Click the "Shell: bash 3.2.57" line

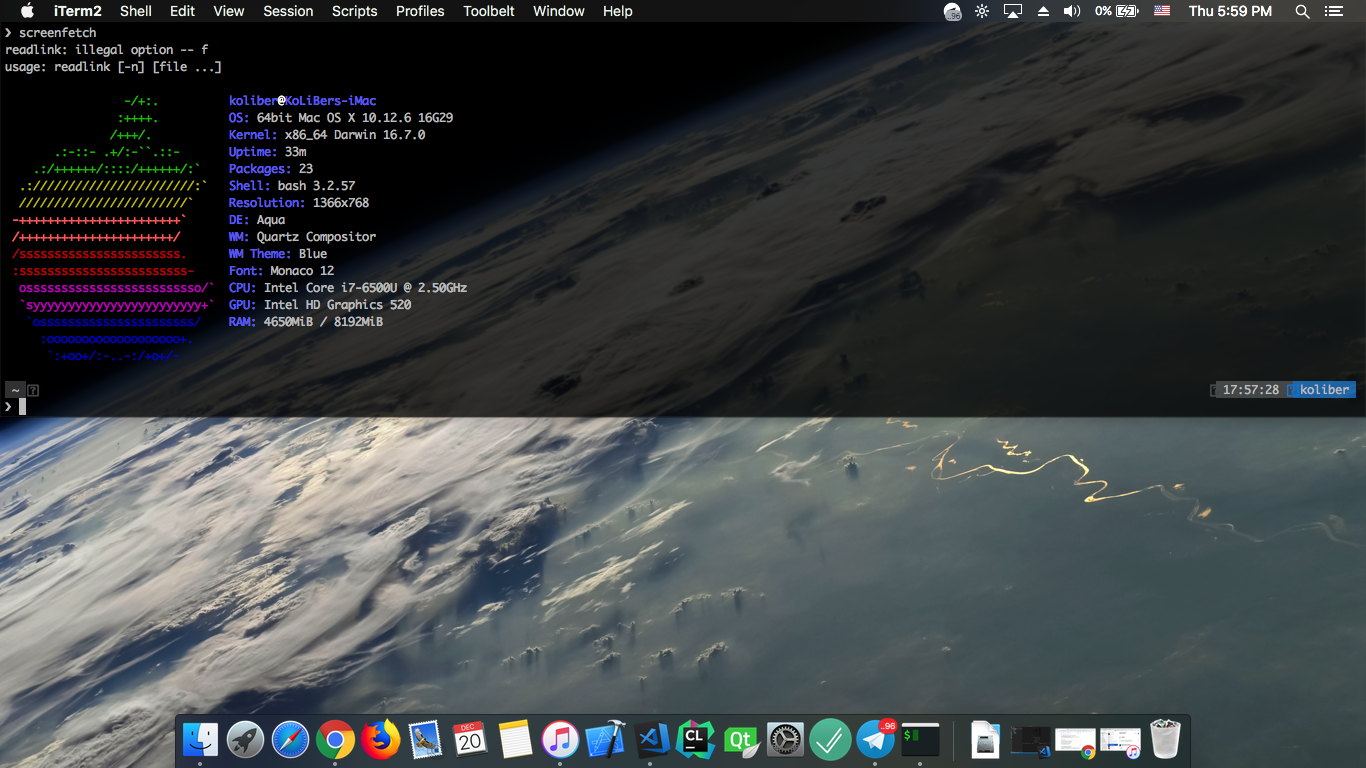pos(292,186)
